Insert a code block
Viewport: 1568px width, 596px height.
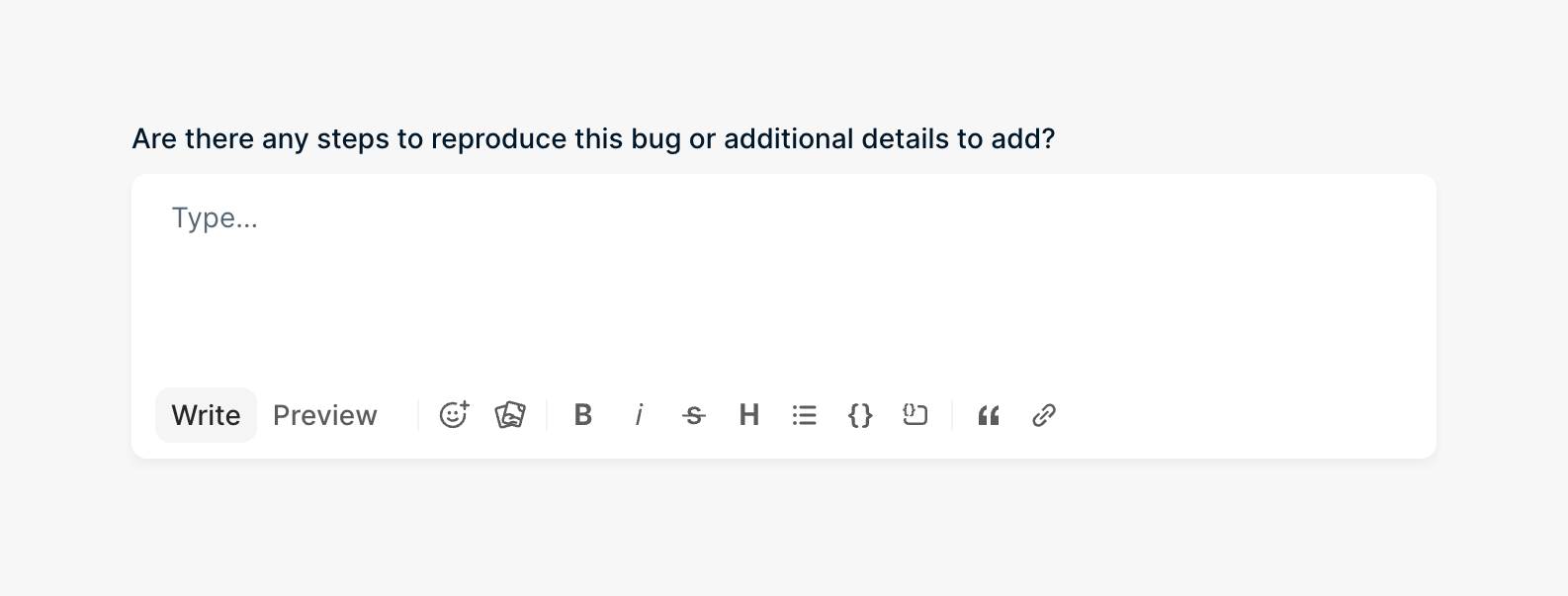(915, 415)
